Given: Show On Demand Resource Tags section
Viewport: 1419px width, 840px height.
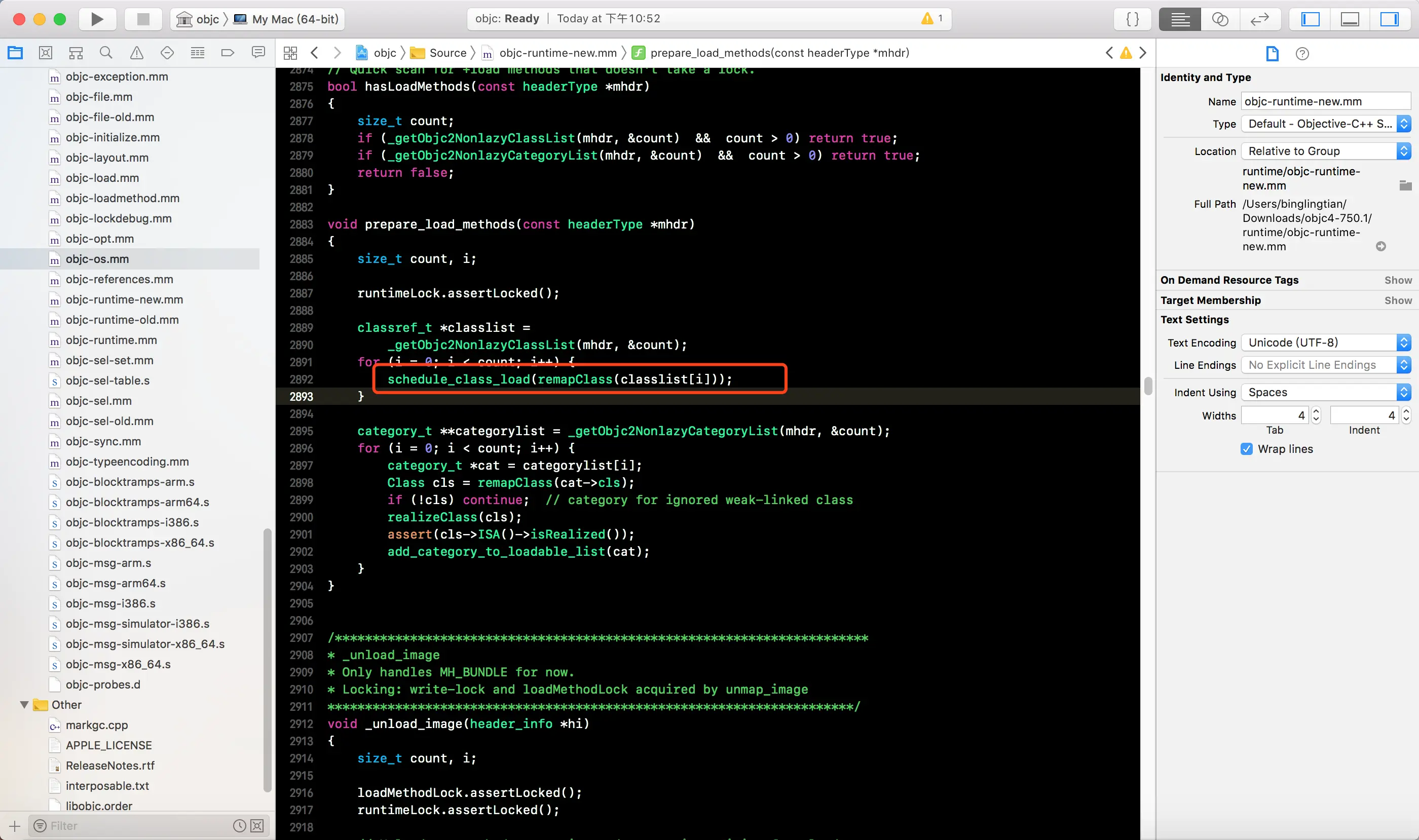Looking at the screenshot, I should click(1398, 280).
